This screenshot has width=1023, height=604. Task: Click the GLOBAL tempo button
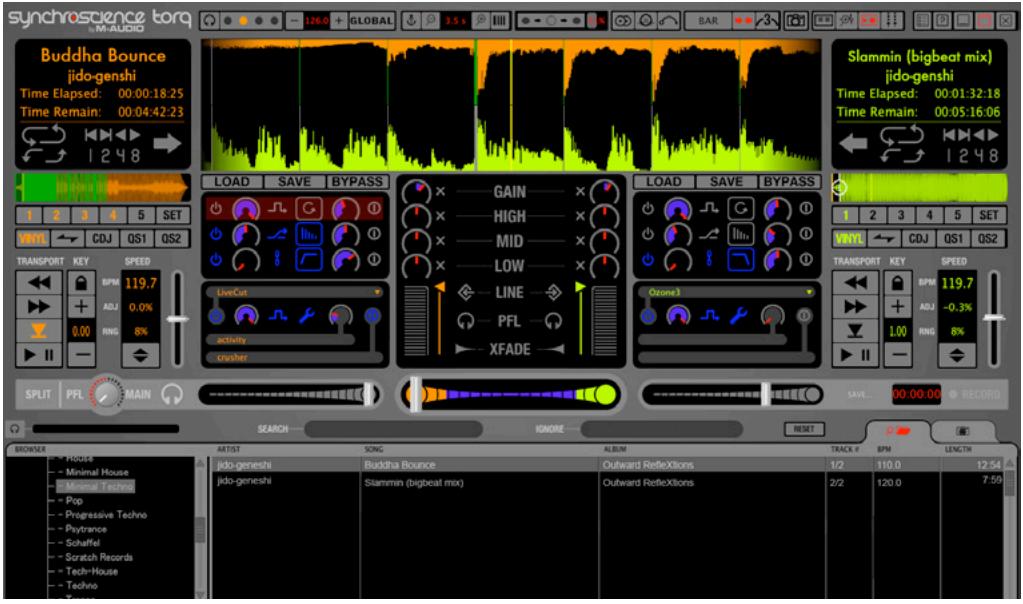[x=371, y=20]
